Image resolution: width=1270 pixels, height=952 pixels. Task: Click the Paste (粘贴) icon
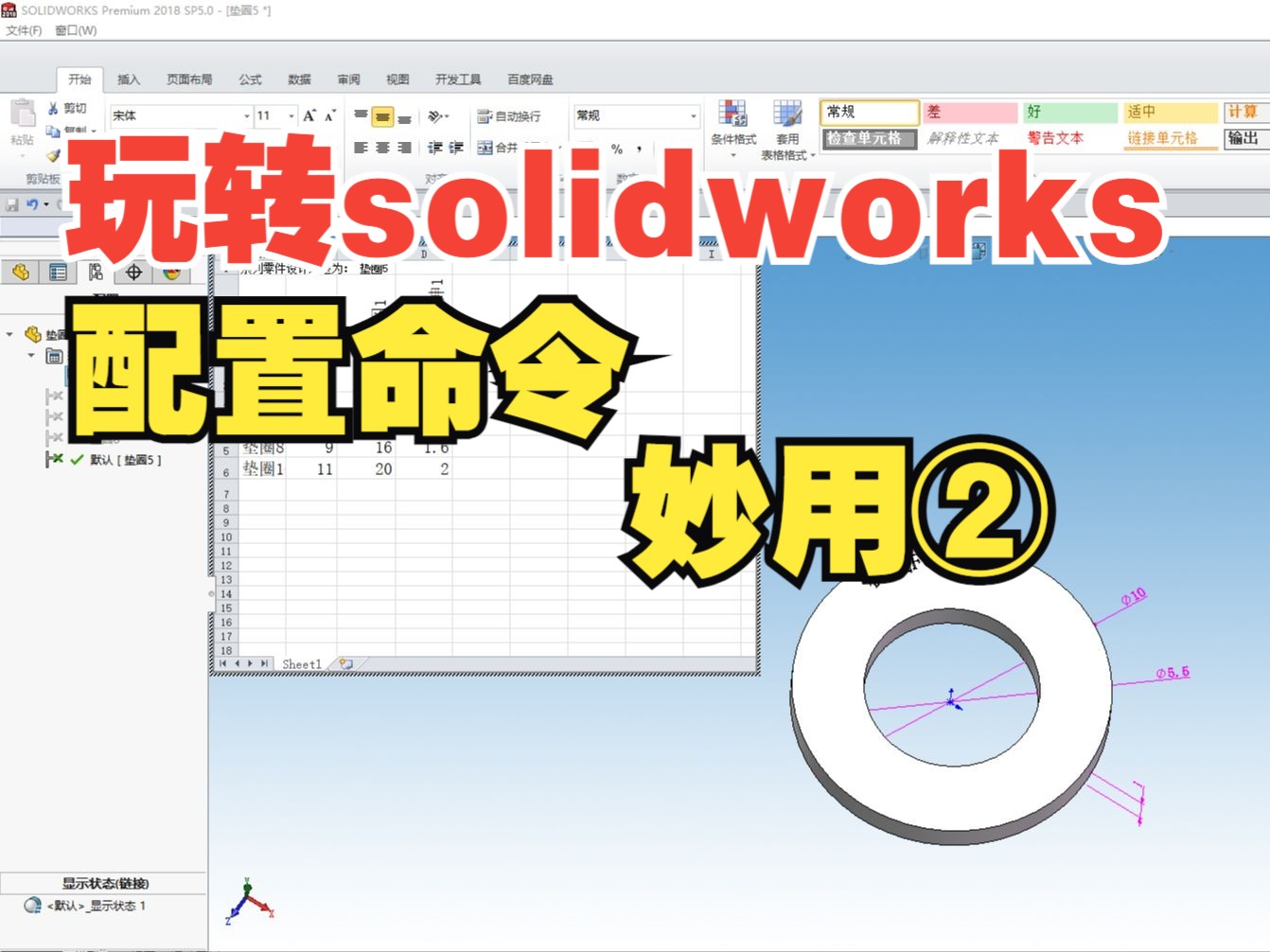click(23, 115)
